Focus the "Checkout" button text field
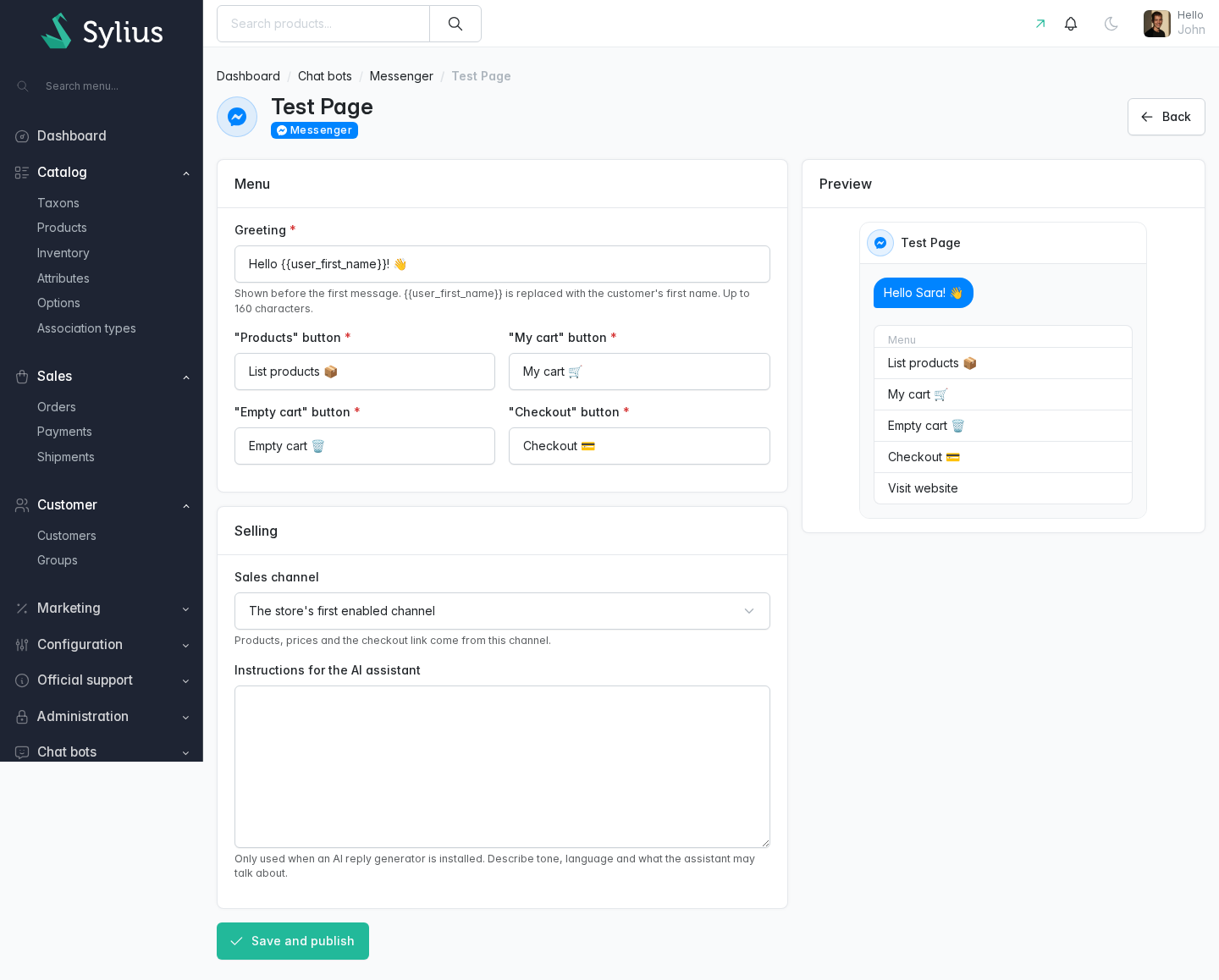Viewport: 1219px width, 980px height. pyautogui.click(x=639, y=446)
